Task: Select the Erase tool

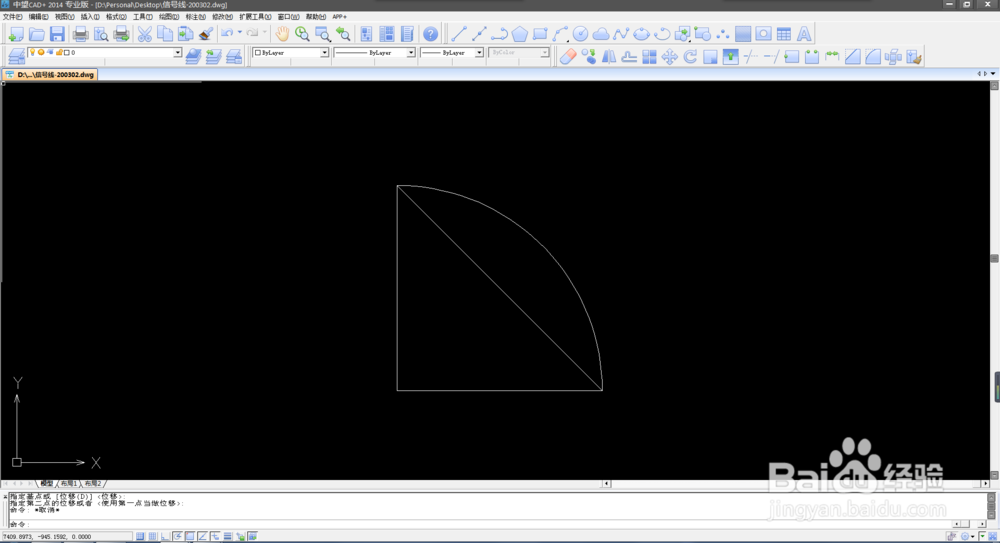Action: click(568, 57)
